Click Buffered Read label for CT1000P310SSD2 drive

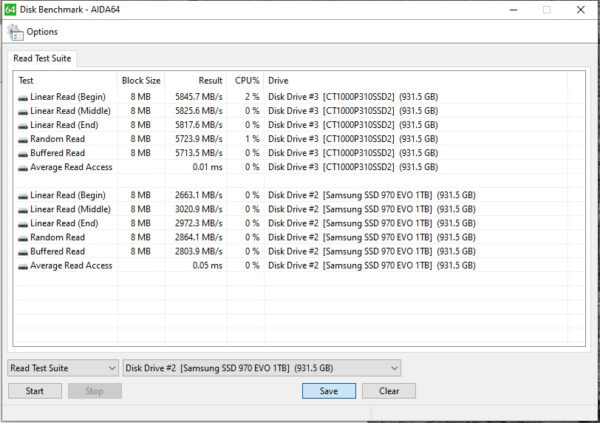[x=57, y=153]
